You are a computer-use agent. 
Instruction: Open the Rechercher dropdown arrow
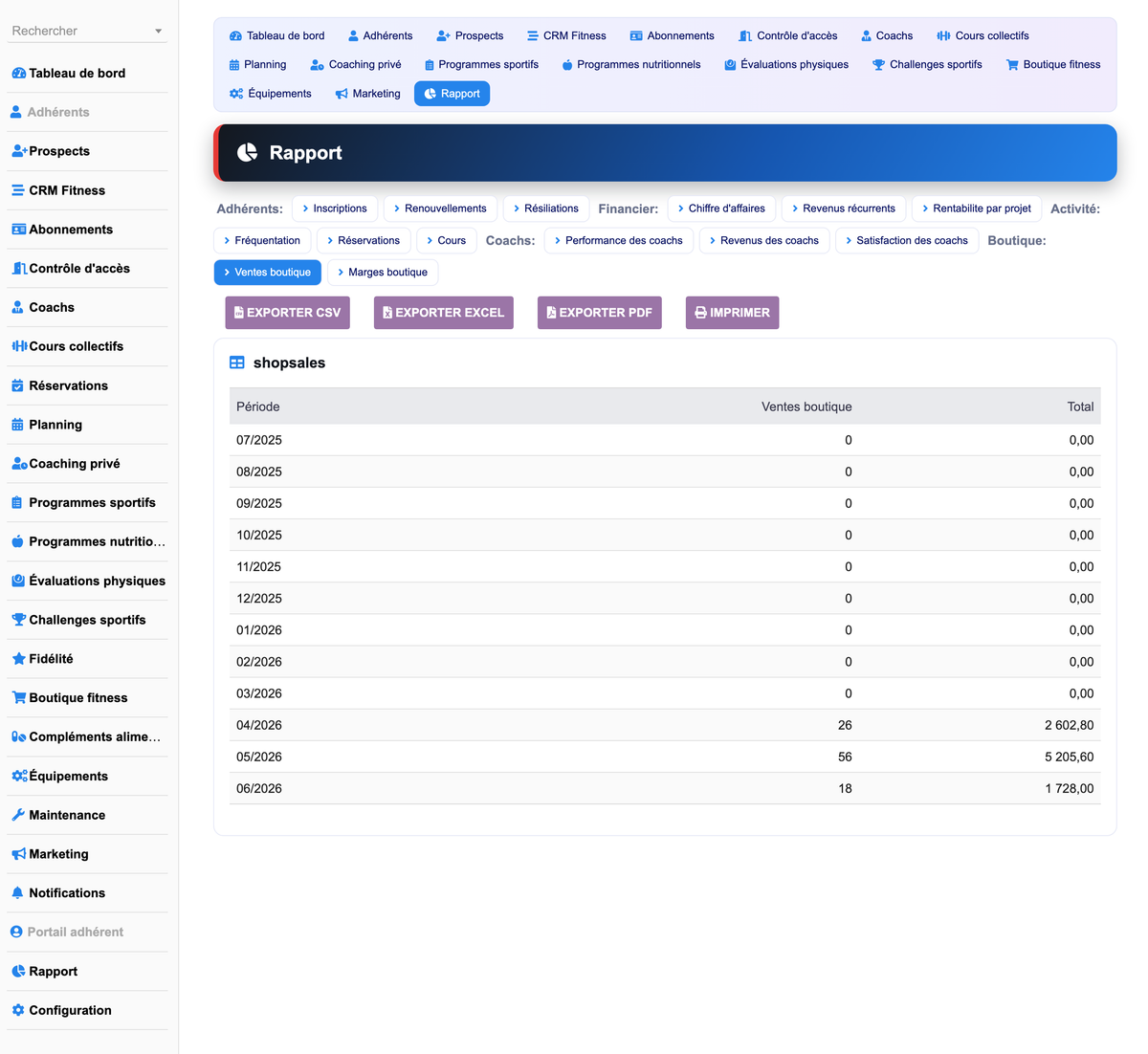click(x=158, y=32)
